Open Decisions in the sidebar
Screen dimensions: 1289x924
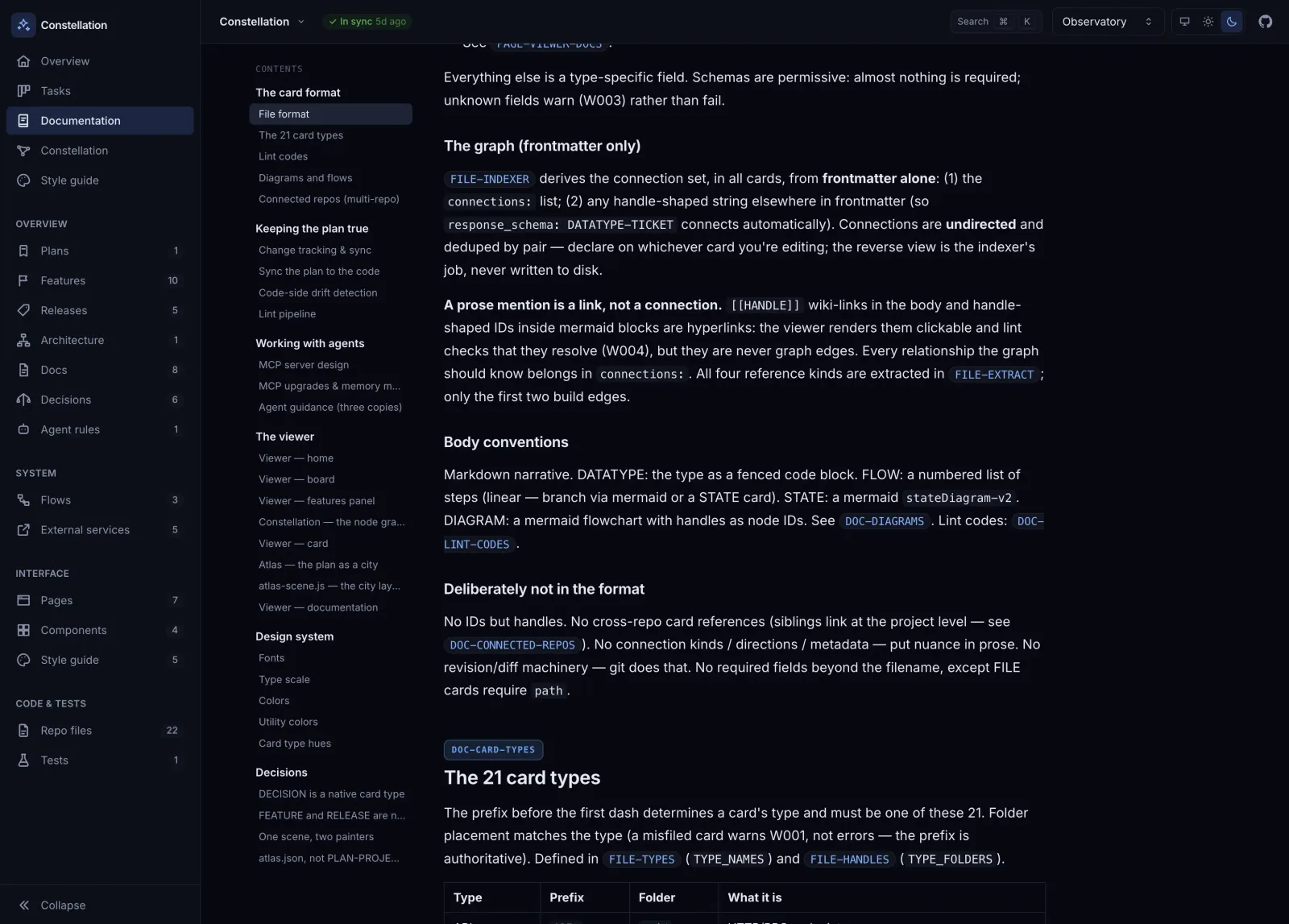[100, 400]
